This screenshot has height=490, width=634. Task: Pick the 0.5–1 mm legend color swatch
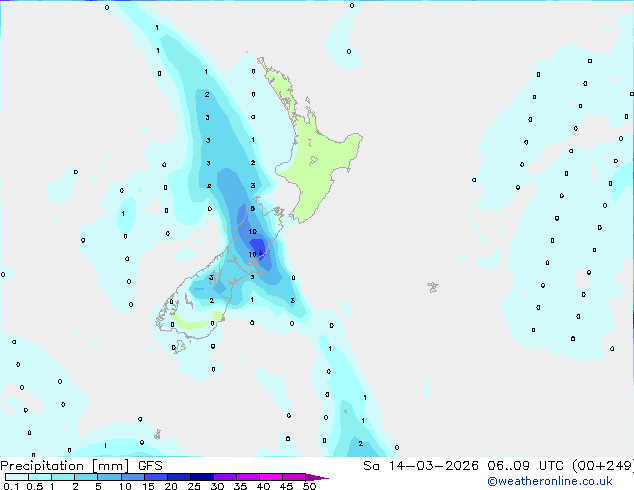(x=40, y=477)
